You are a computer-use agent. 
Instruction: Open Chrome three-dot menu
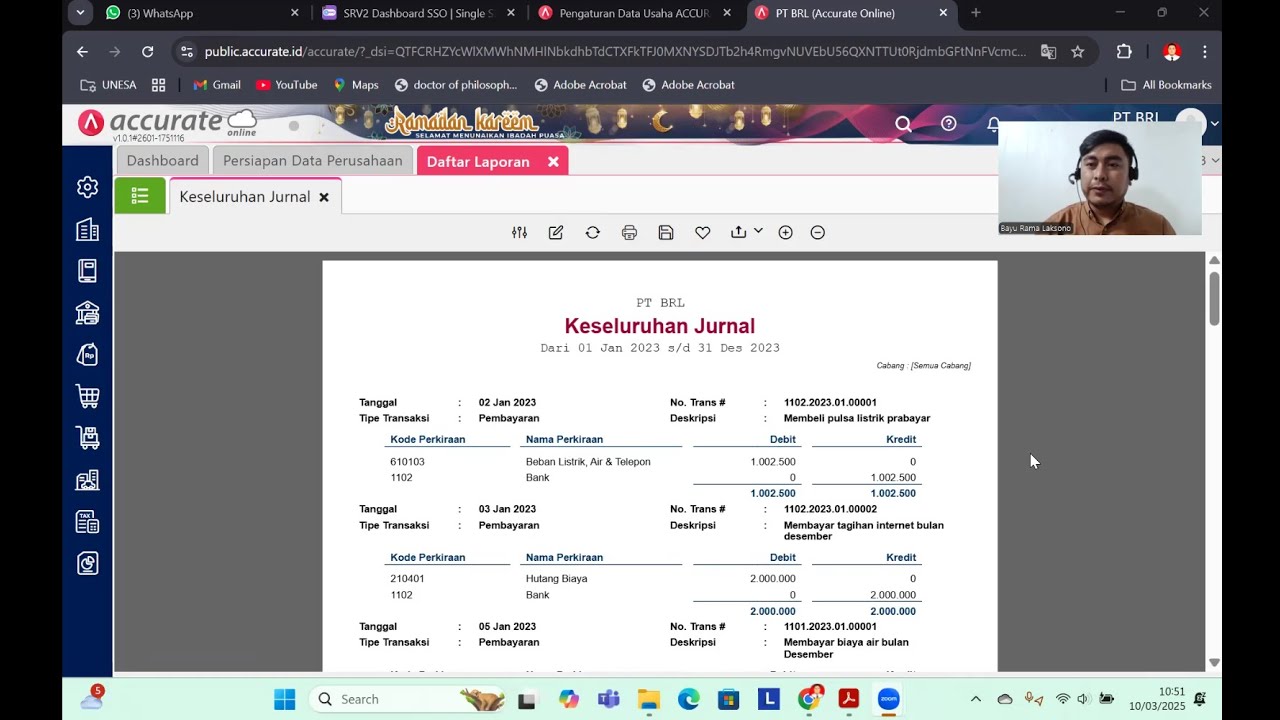click(x=1205, y=52)
